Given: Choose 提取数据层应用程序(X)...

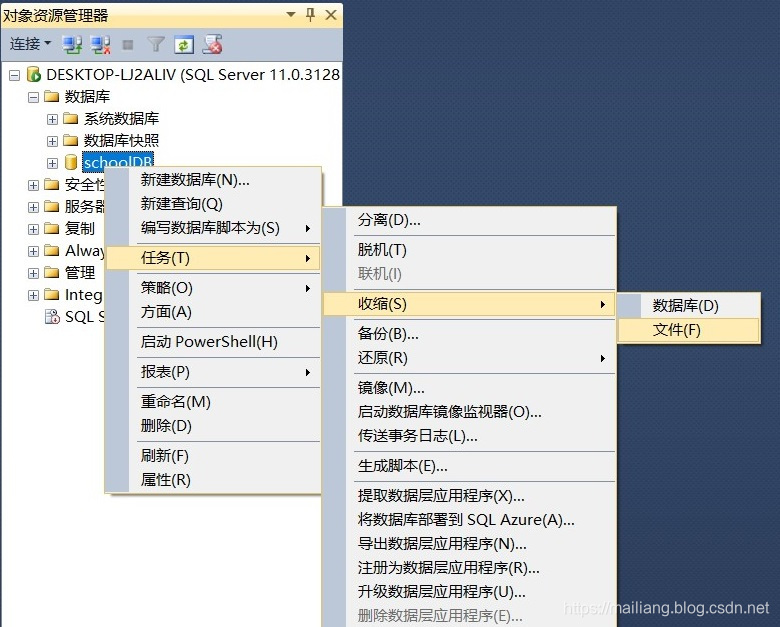Looking at the screenshot, I should pyautogui.click(x=469, y=496).
